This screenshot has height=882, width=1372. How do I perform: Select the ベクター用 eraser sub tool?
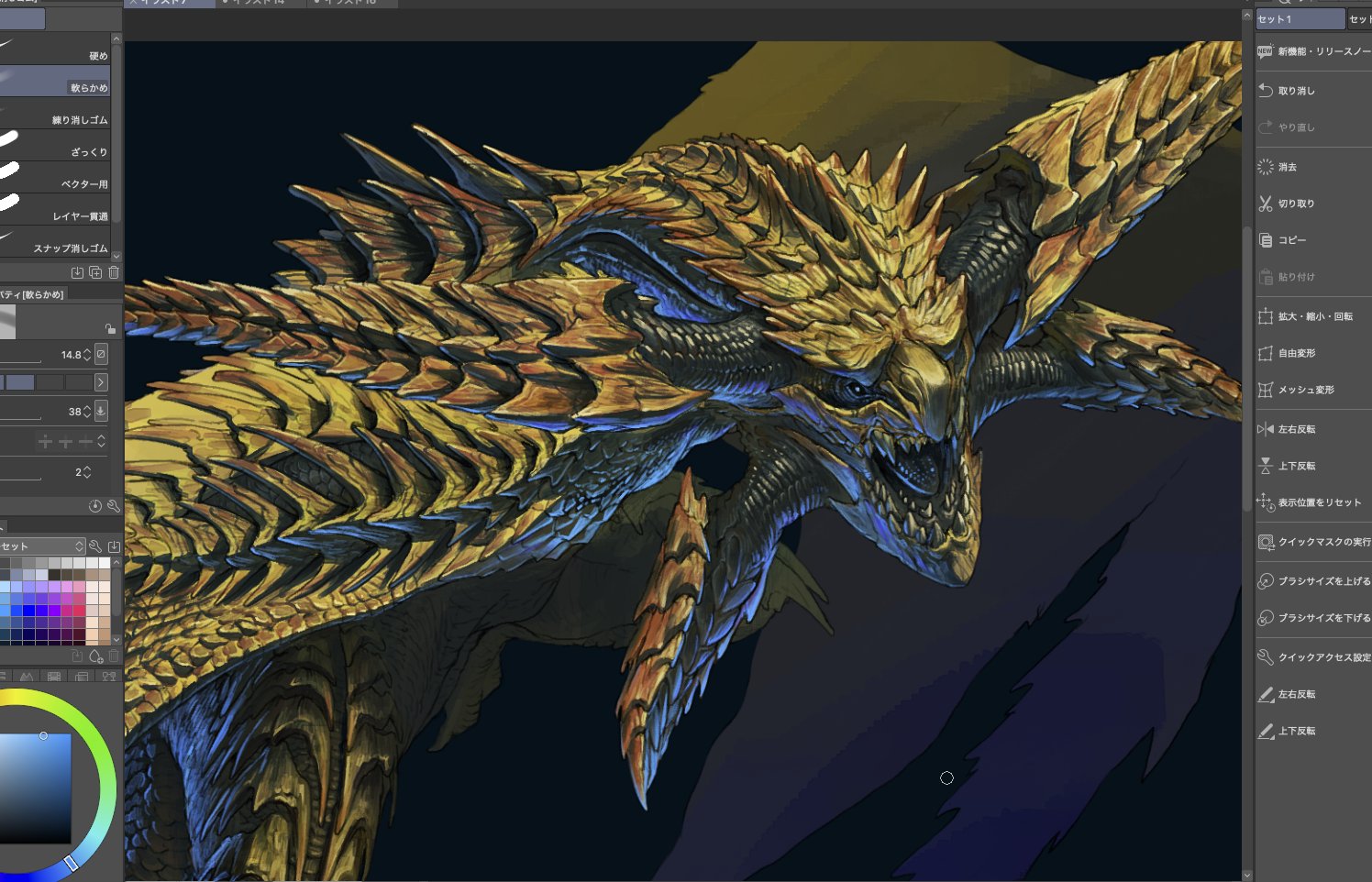coord(55,177)
